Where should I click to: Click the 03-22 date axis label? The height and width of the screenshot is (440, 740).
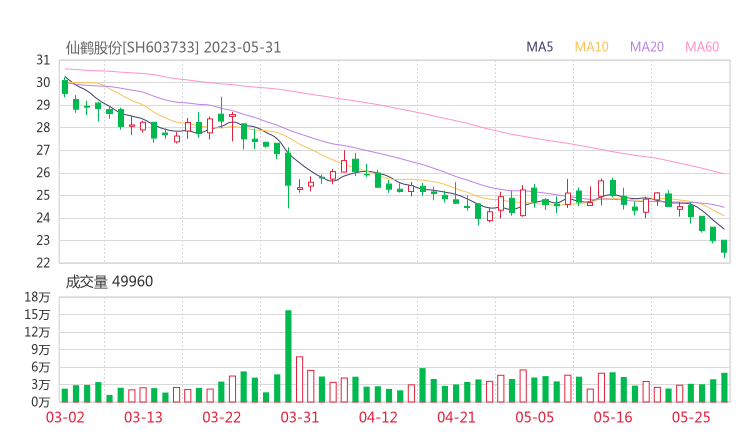click(221, 417)
